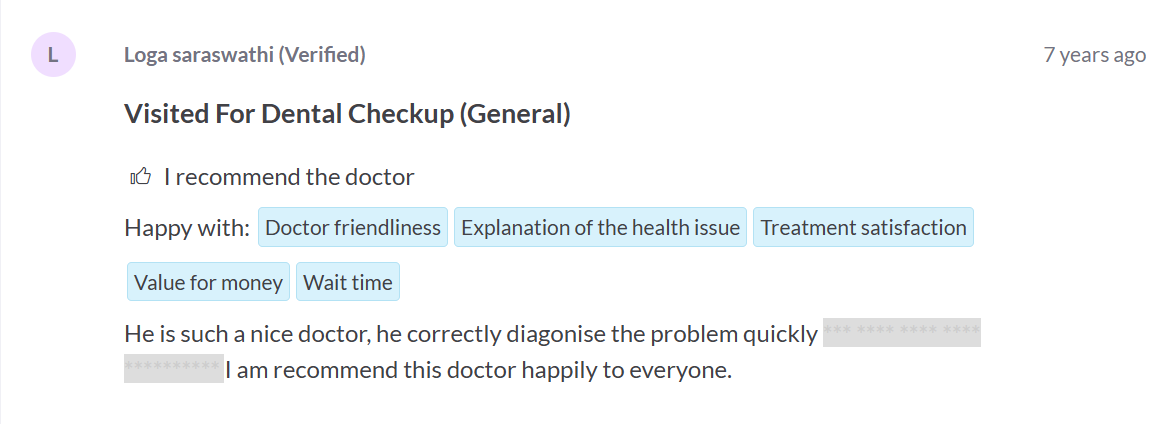The image size is (1168, 424).
Task: Choose the "Value for money" tag
Action: click(x=208, y=282)
